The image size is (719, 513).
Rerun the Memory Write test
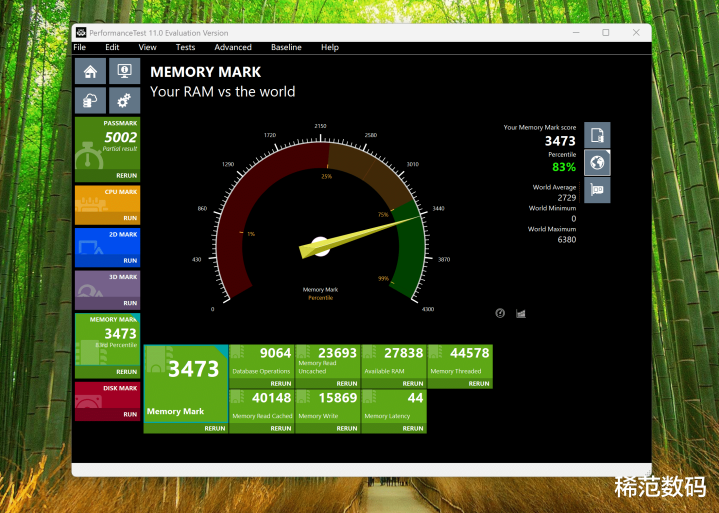(347, 428)
